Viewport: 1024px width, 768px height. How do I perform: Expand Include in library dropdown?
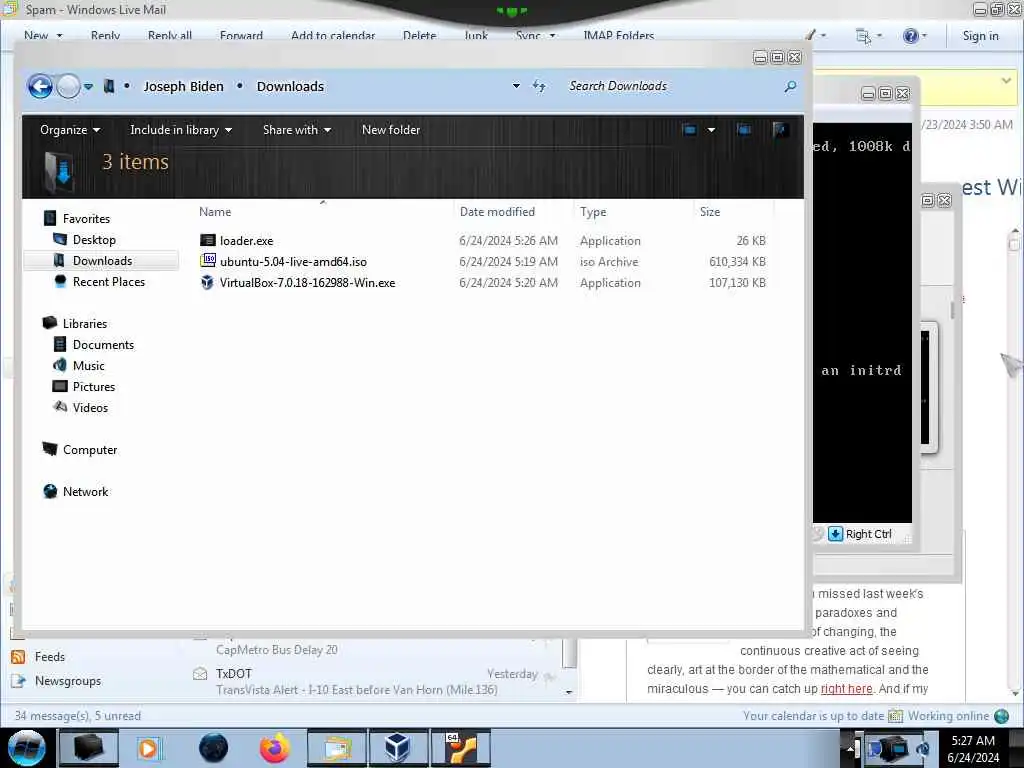coord(181,130)
